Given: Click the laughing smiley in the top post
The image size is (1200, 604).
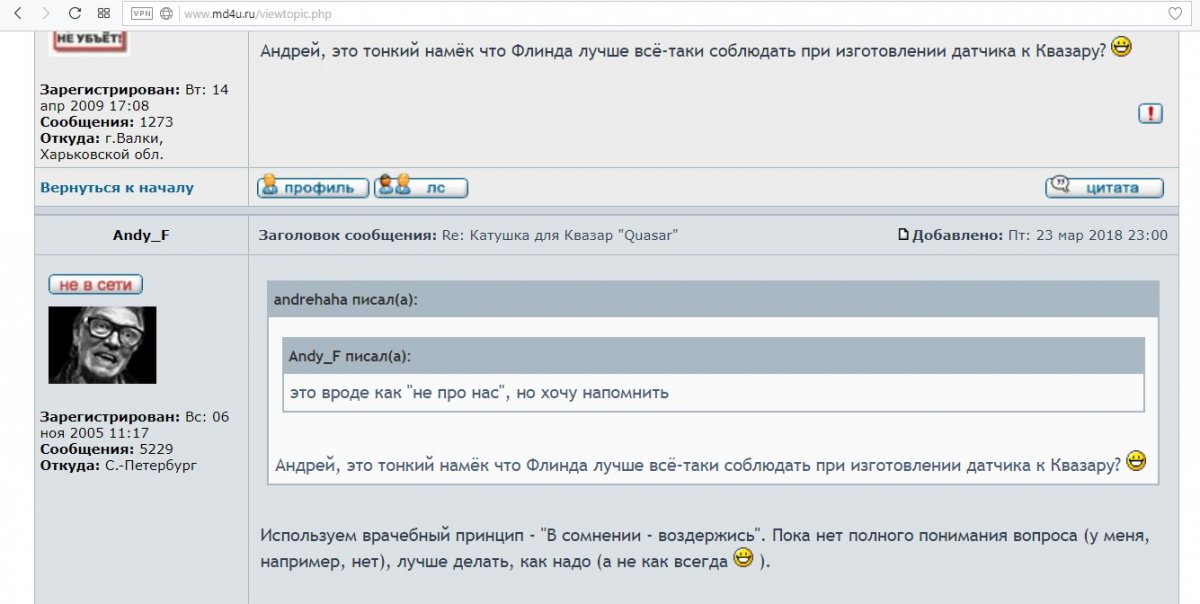Looking at the screenshot, I should click(x=1122, y=46).
